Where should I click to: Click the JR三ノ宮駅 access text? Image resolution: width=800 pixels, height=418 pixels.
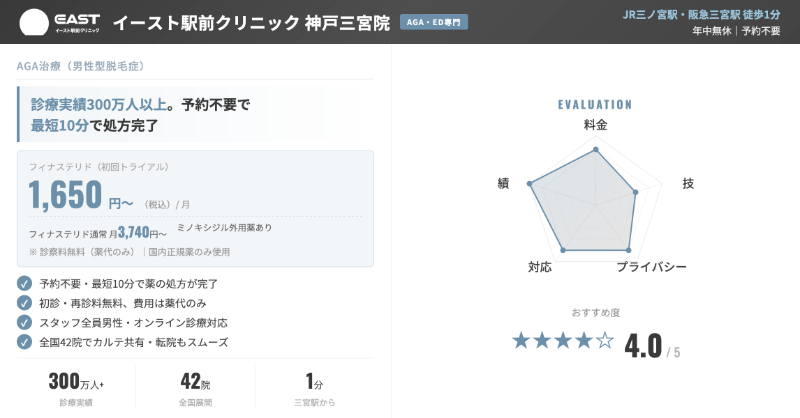point(701,14)
